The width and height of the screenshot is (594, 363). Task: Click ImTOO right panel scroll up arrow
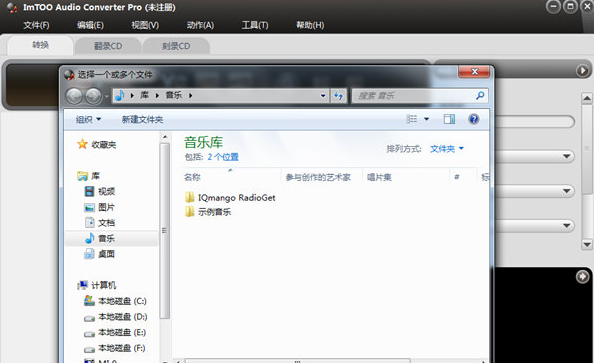(587, 99)
